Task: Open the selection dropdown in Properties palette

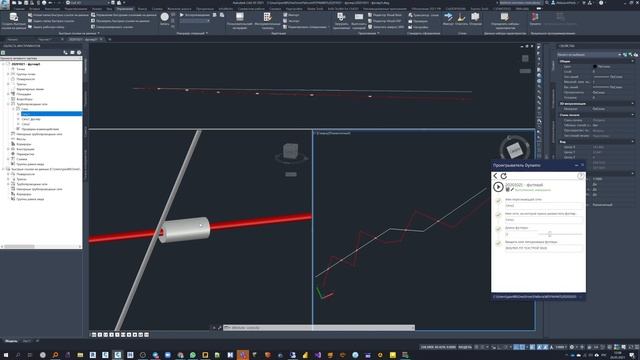Action: (590, 54)
